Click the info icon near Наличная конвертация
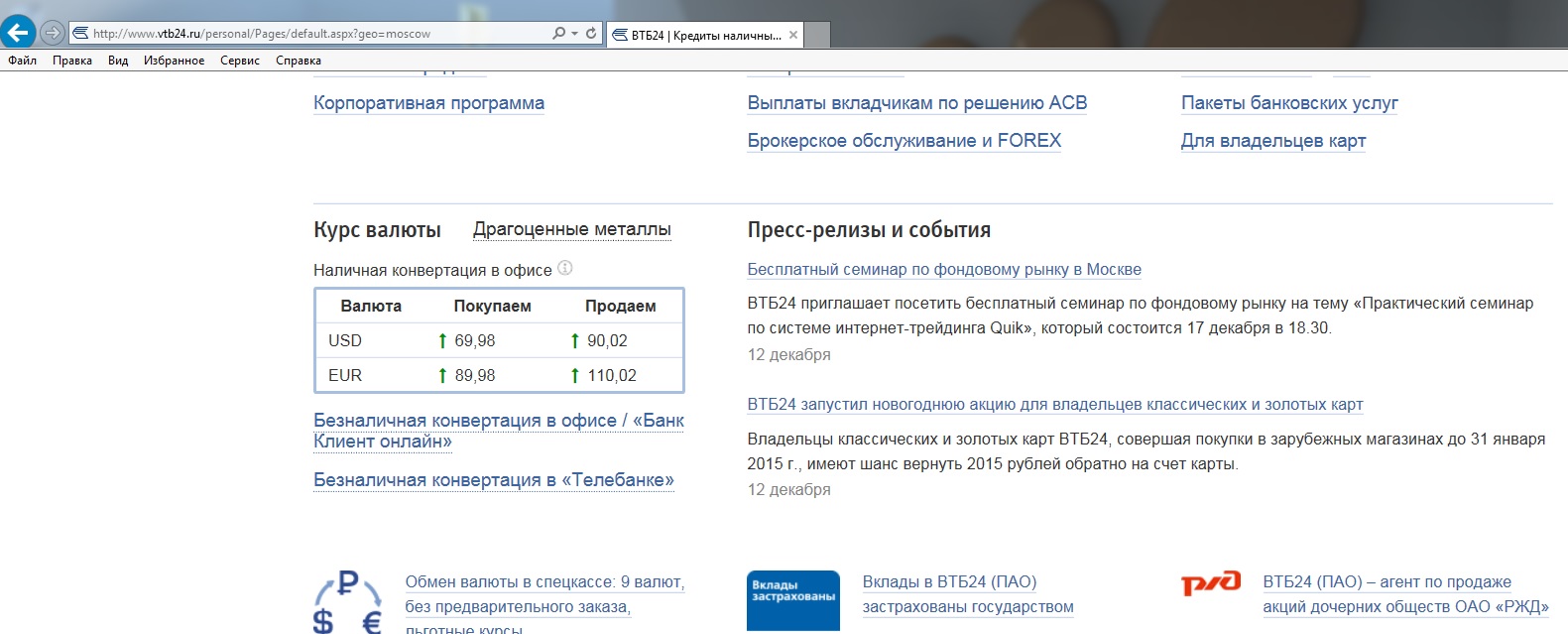The width and height of the screenshot is (1568, 634). (565, 268)
